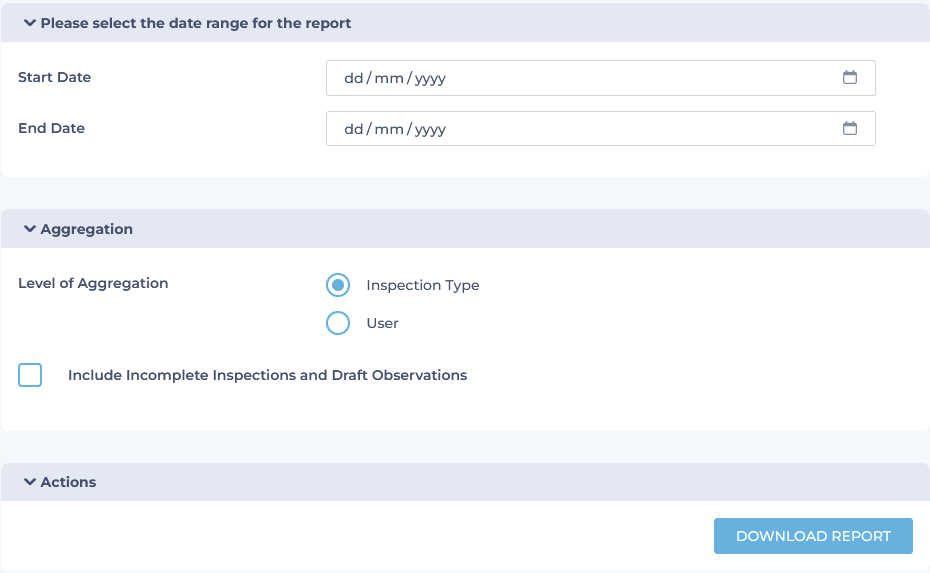Select the User radio button
930x573 pixels.
[x=337, y=323]
